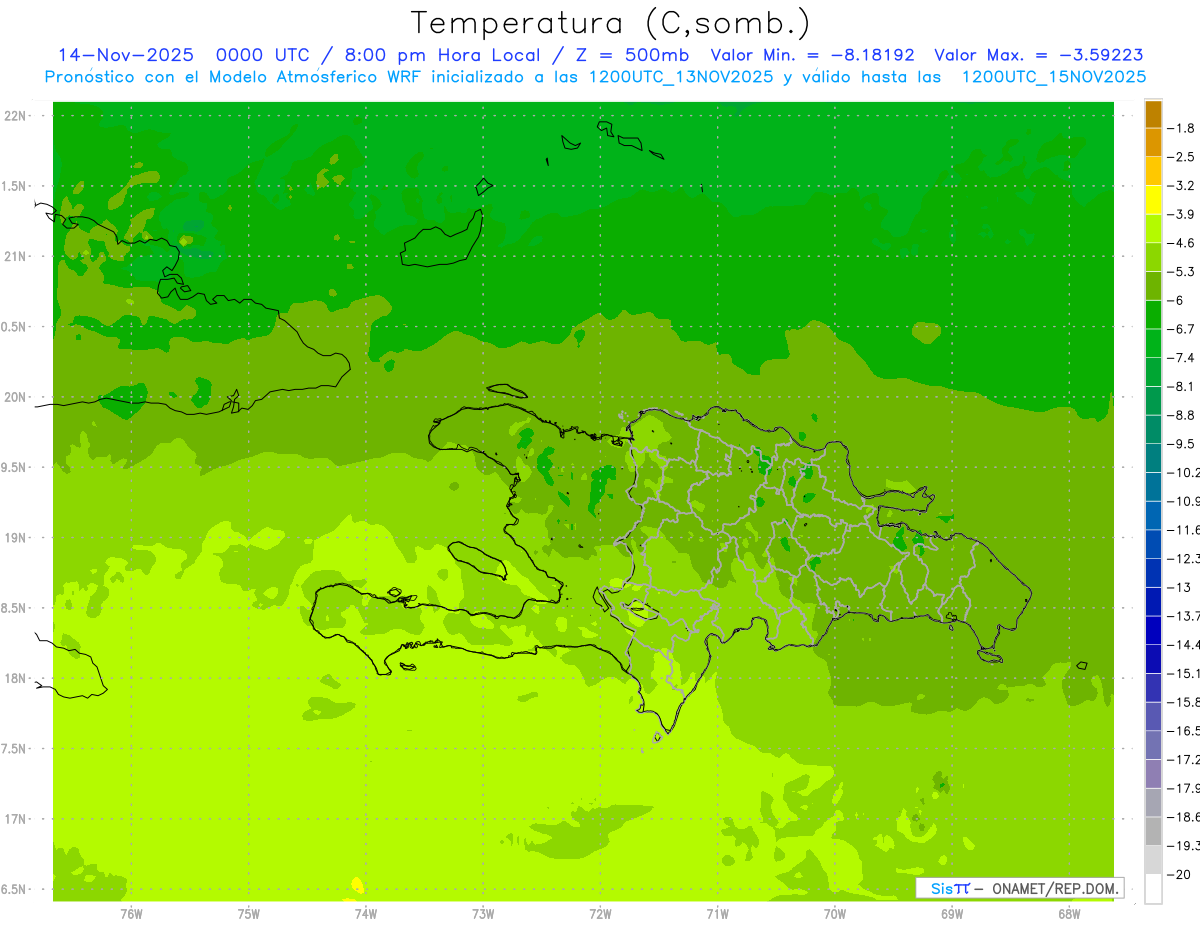Image resolution: width=1200 pixels, height=927 pixels.
Task: Click the "Valor Min. = -8.18192" readout
Action: click(812, 55)
